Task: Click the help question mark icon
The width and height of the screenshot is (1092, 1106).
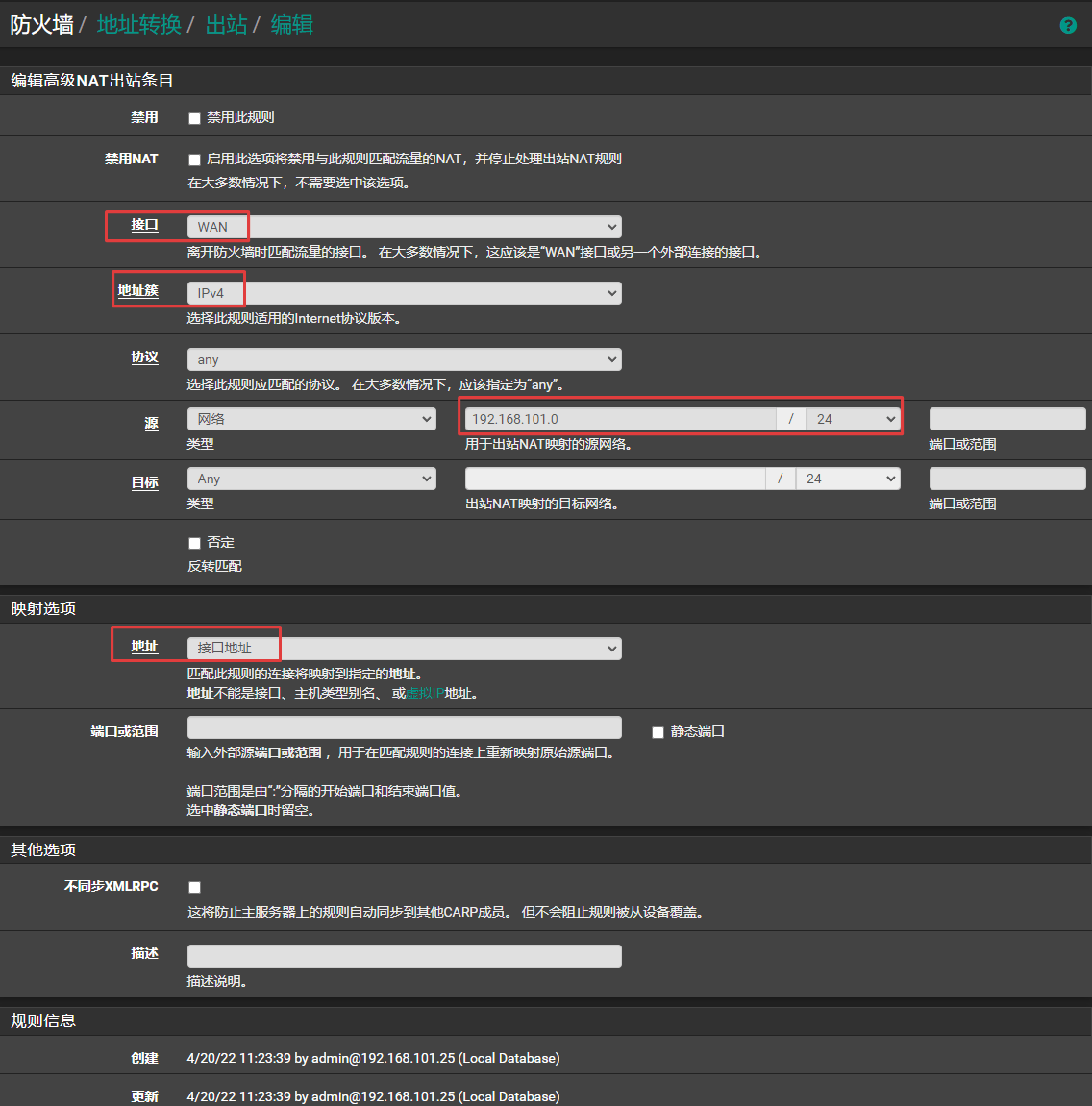Action: (1067, 26)
